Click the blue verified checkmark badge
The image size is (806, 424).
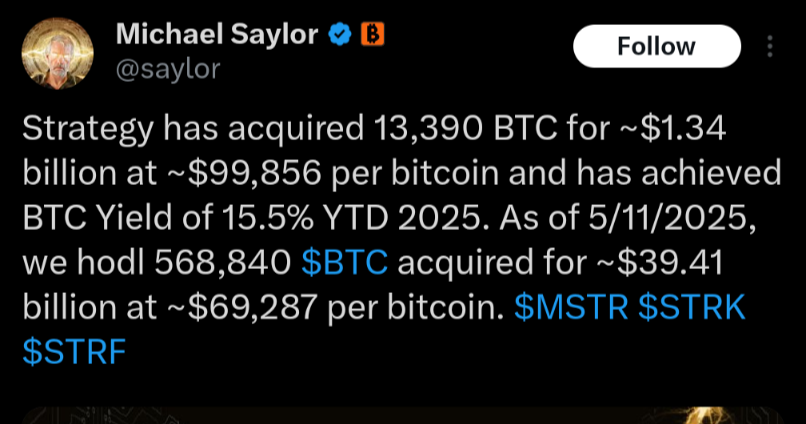tap(340, 34)
